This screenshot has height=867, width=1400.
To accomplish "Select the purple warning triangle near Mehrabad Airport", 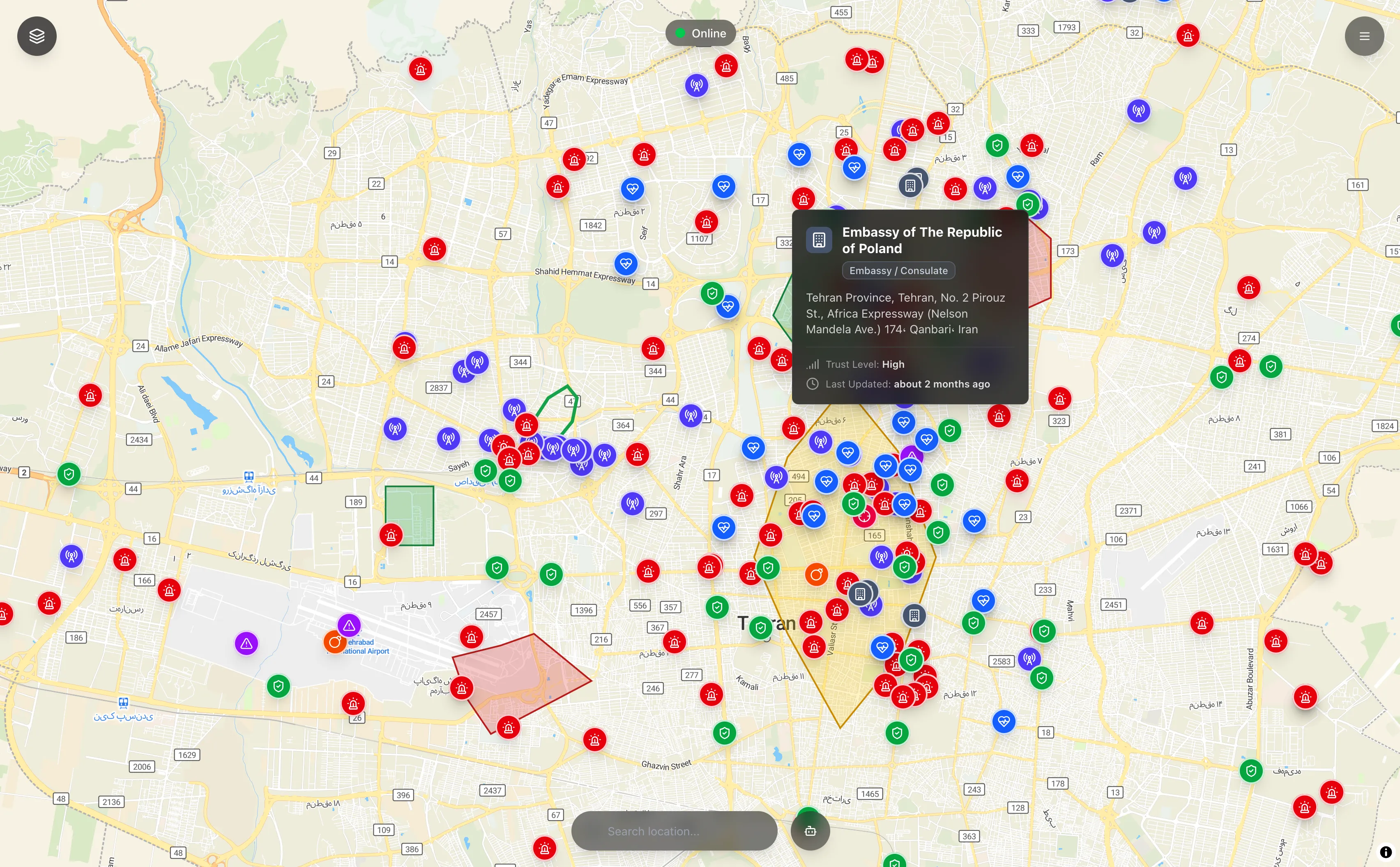I will [349, 625].
